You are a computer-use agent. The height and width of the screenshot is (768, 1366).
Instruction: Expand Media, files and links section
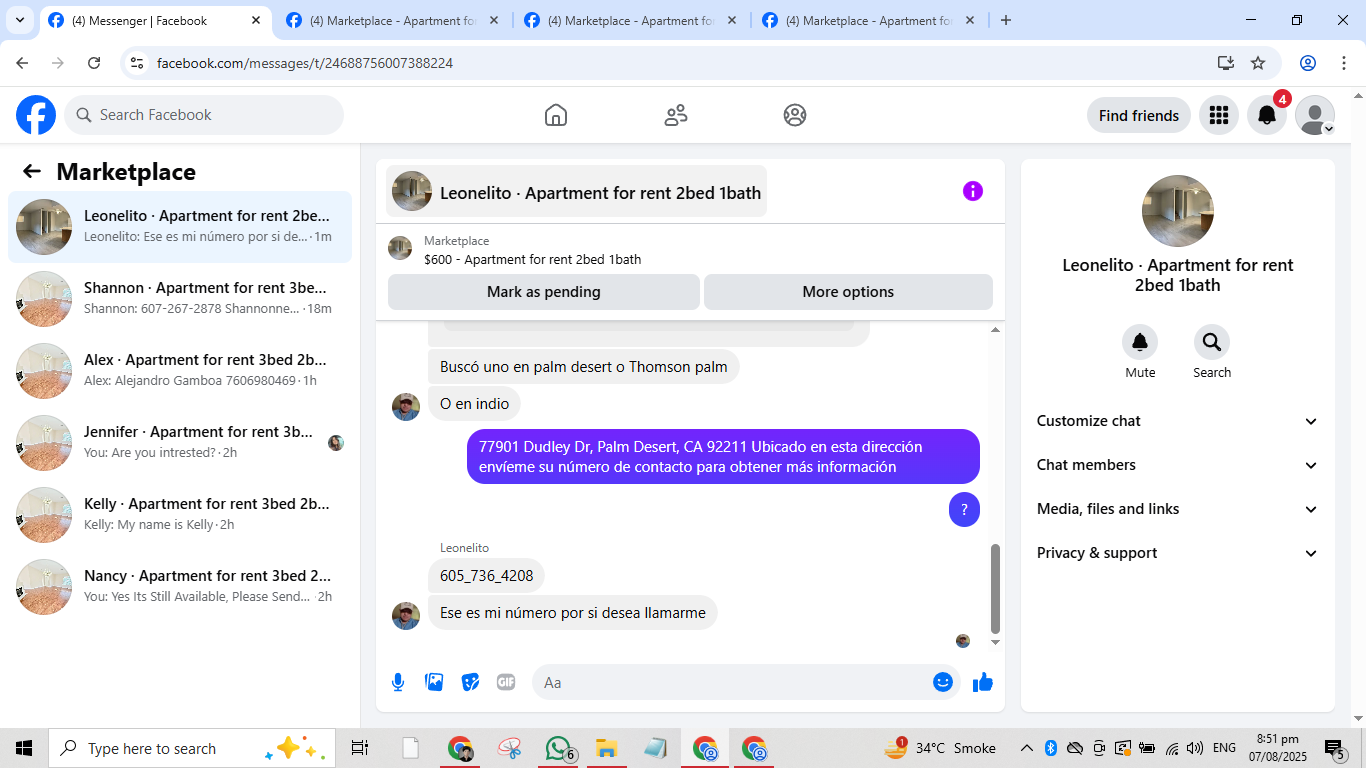pos(1177,509)
